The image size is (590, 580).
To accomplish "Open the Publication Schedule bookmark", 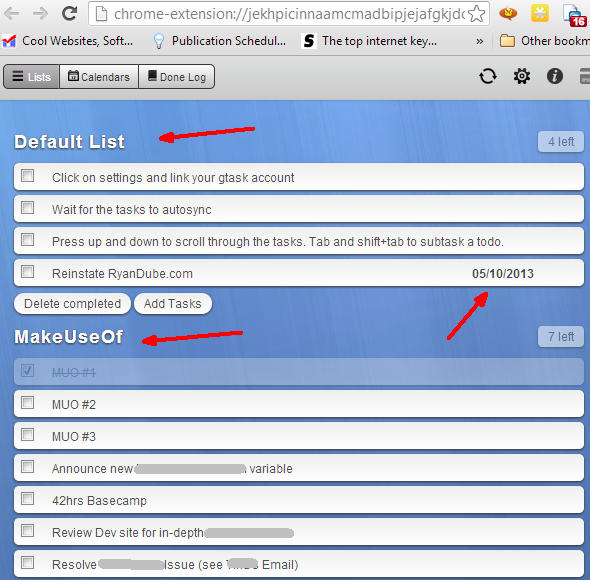I will click(220, 41).
